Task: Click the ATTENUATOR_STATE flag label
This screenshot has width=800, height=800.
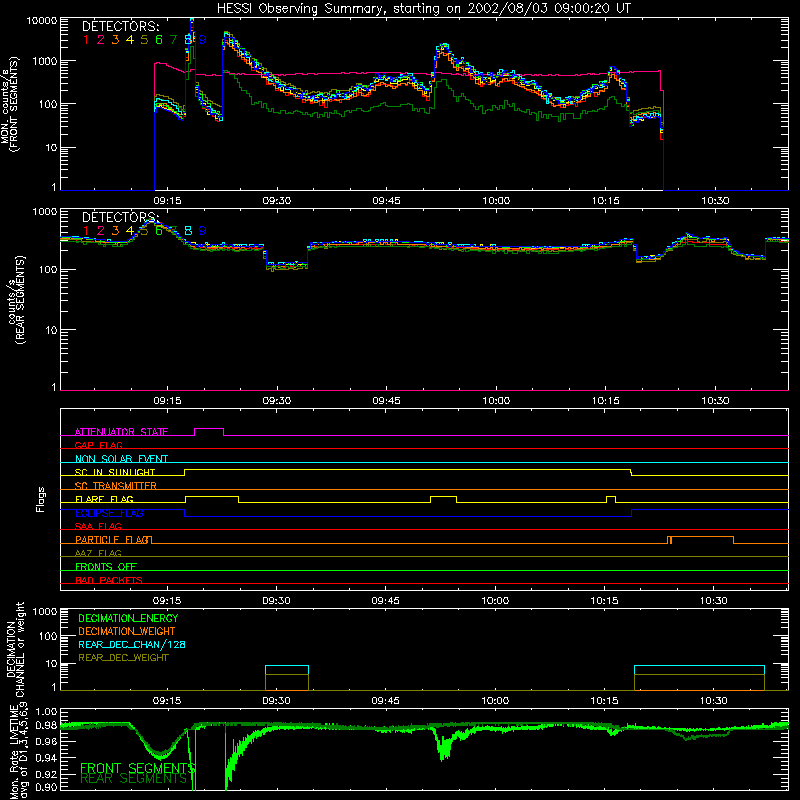Action: point(121,432)
